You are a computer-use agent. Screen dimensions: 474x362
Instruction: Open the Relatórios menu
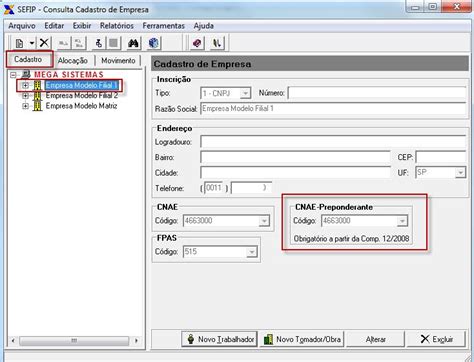pyautogui.click(x=117, y=26)
